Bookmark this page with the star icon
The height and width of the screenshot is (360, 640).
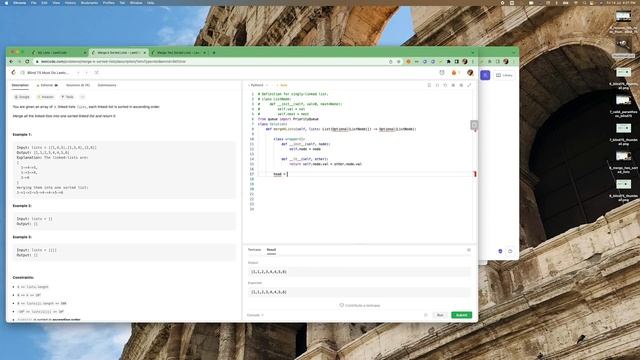coord(399,62)
